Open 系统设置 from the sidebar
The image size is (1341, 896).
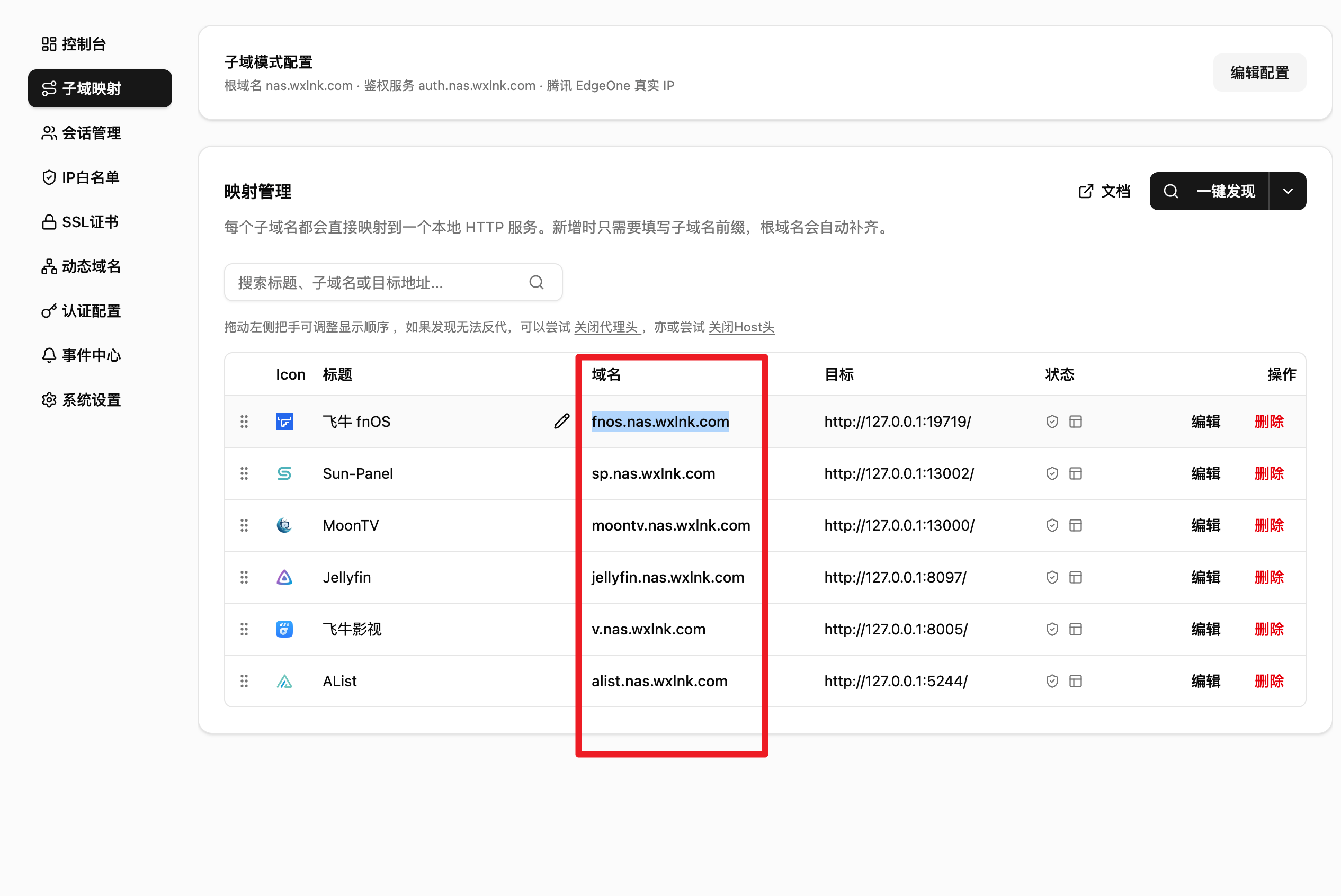pyautogui.click(x=92, y=400)
